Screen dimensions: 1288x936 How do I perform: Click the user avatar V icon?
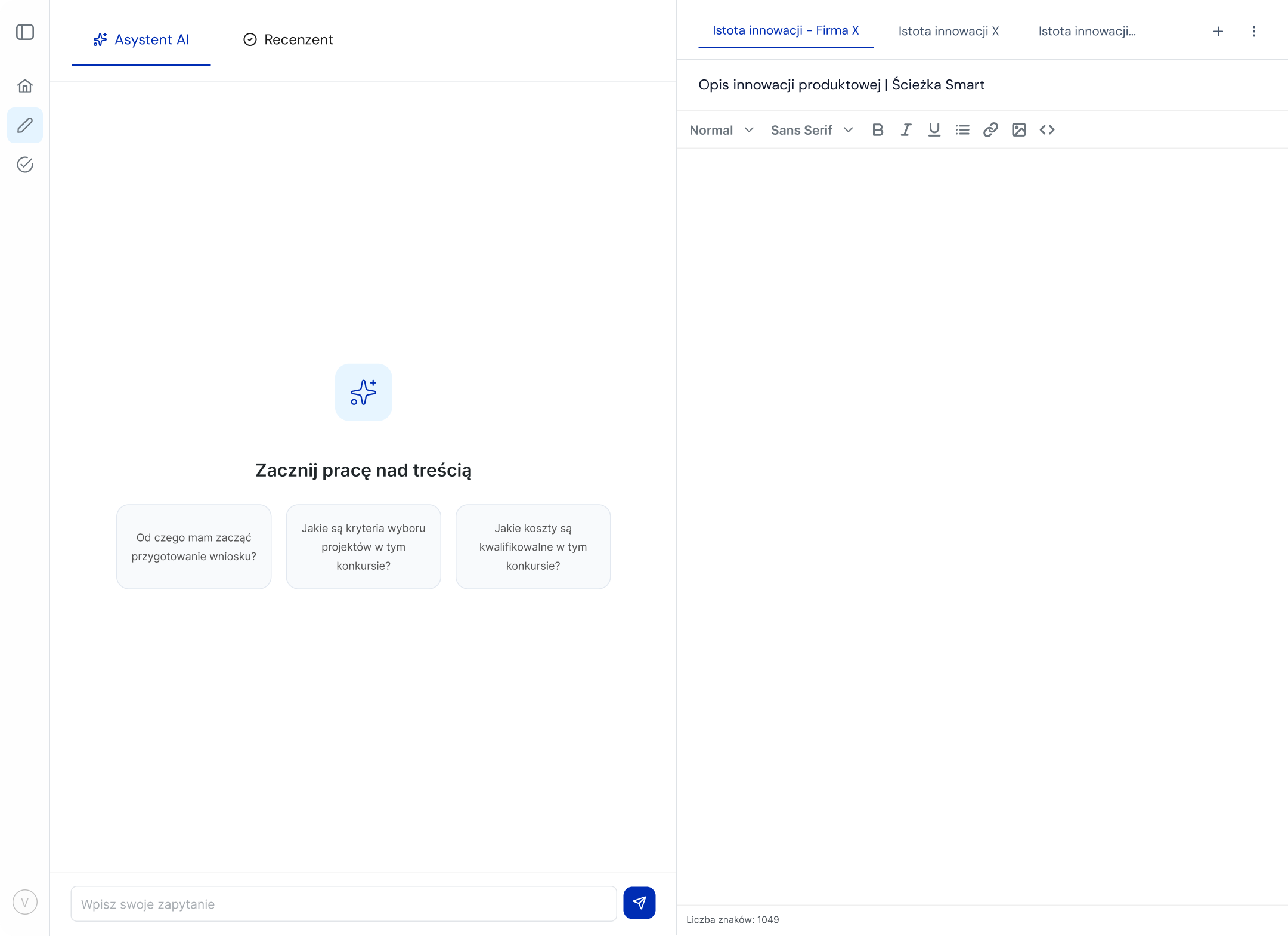pyautogui.click(x=25, y=902)
